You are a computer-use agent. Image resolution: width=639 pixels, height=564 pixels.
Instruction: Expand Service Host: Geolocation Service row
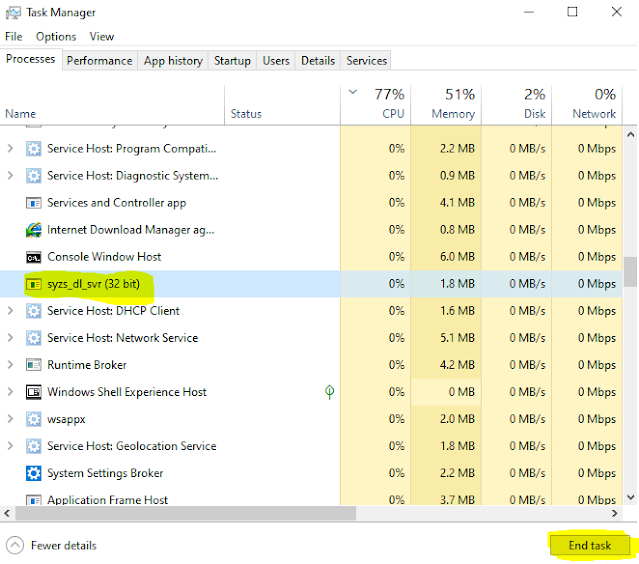point(11,446)
